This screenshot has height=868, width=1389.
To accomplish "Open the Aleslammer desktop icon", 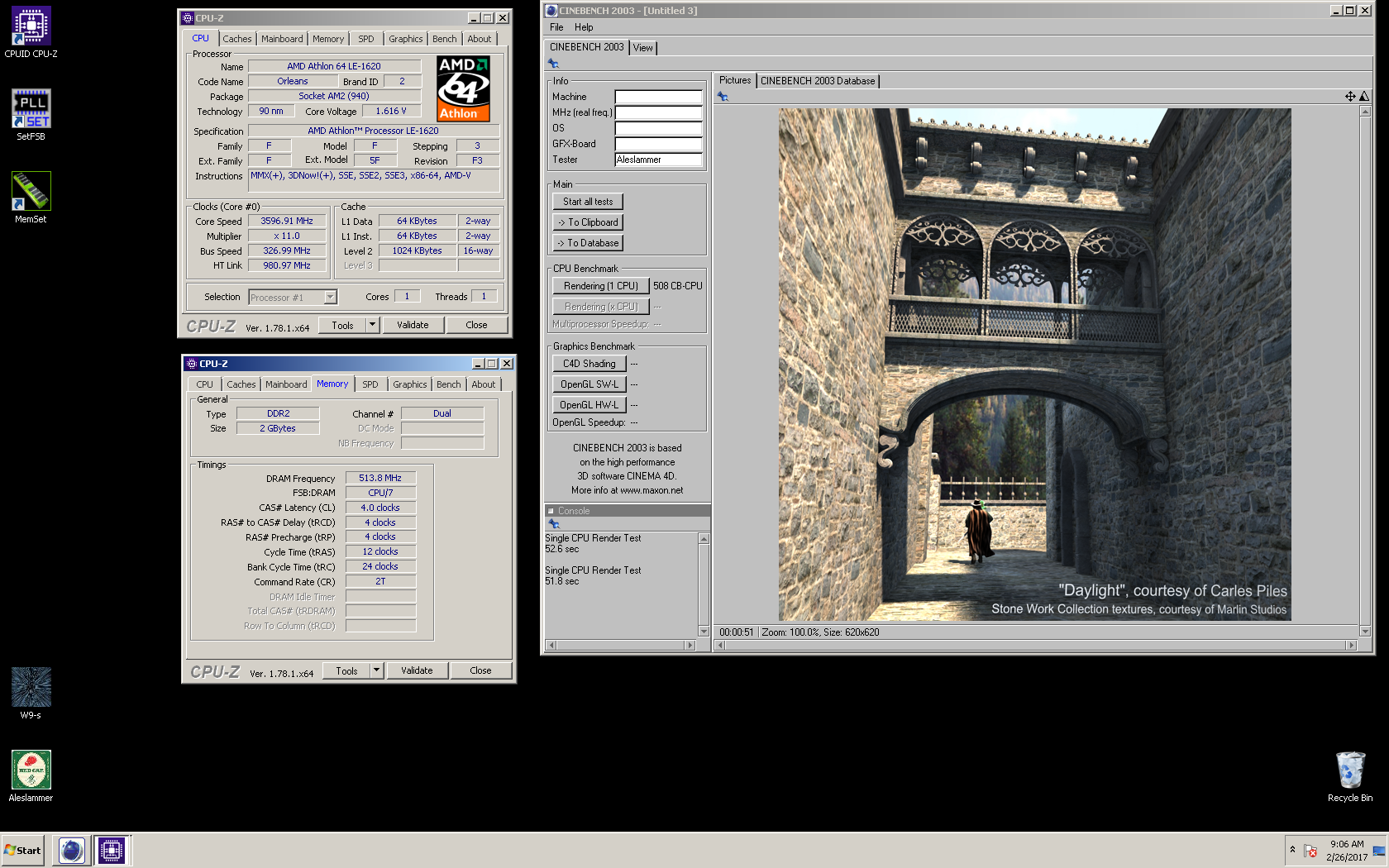I will pos(31,776).
